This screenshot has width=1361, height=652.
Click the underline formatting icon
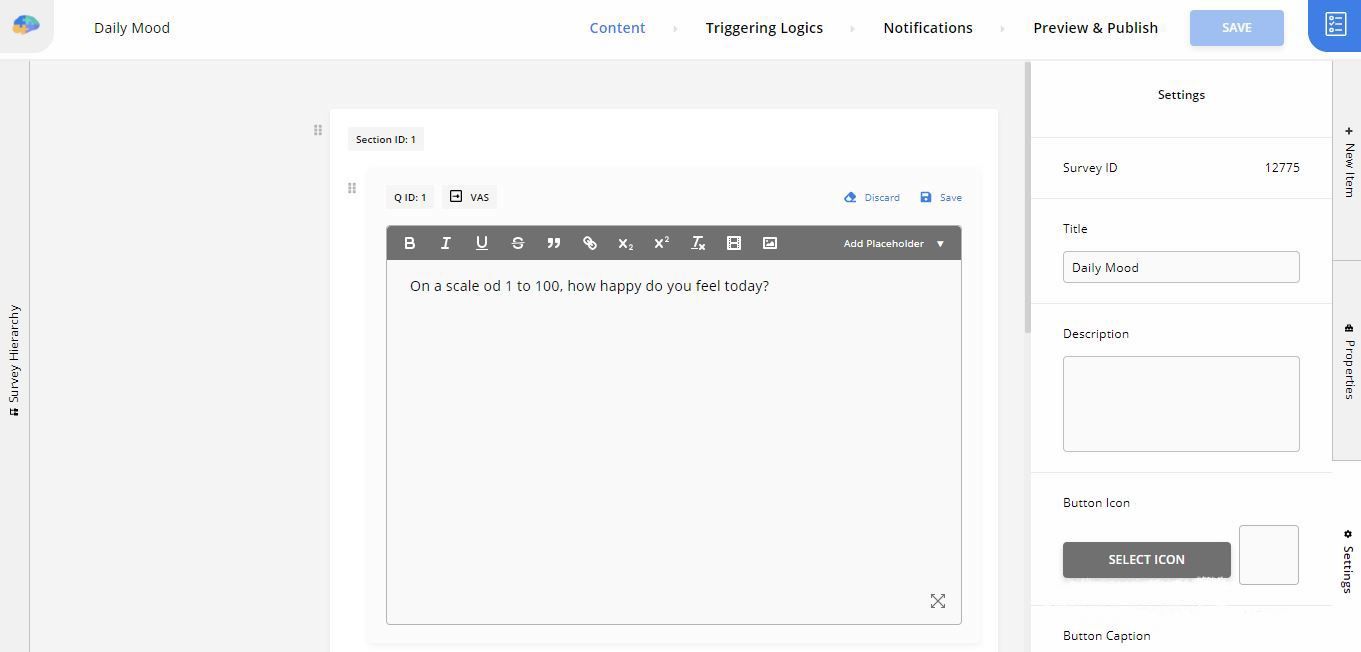(481, 243)
